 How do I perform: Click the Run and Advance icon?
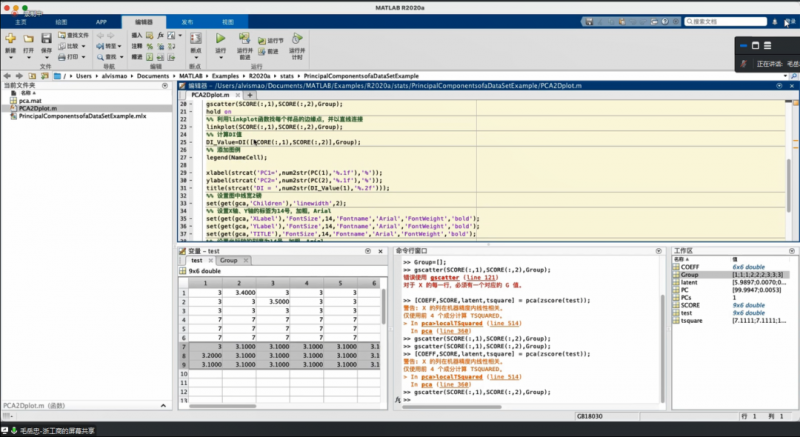pos(245,38)
